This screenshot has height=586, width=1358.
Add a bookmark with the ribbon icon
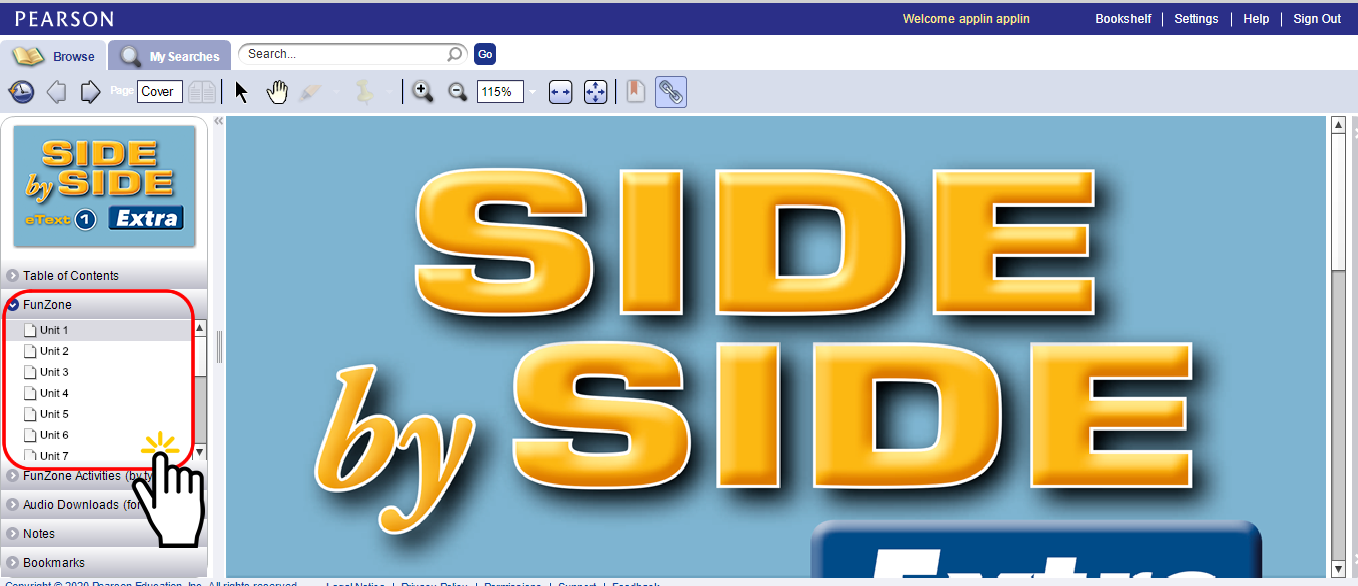(635, 92)
